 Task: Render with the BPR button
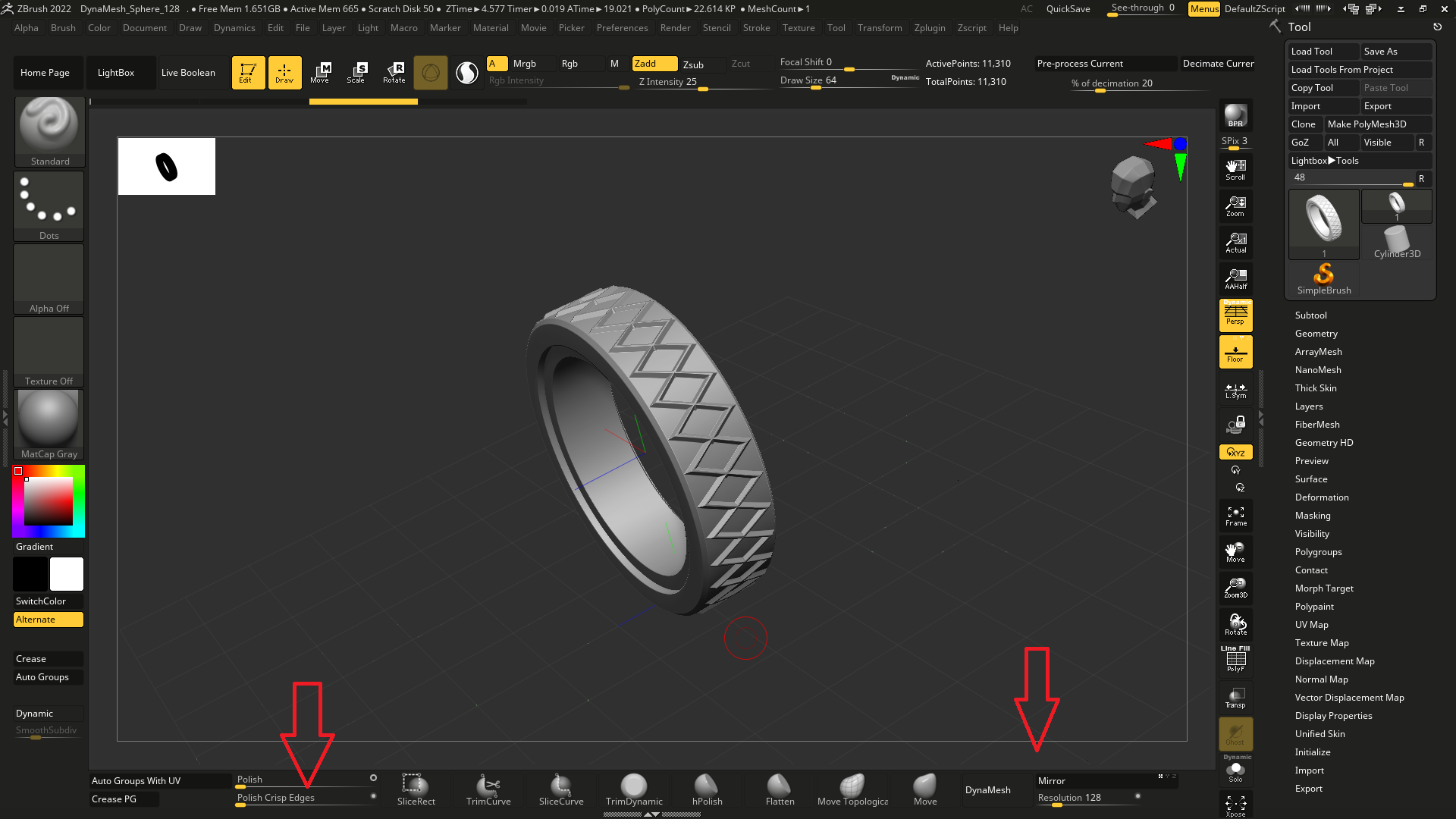(x=1235, y=115)
